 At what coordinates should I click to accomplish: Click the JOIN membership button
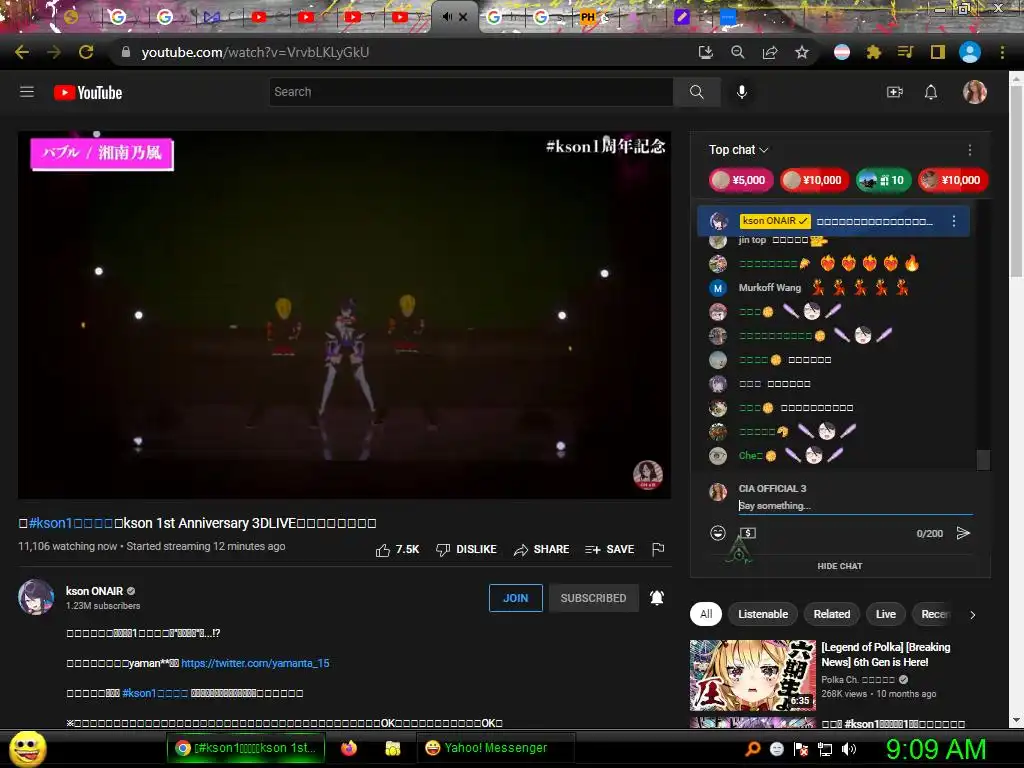coord(515,598)
